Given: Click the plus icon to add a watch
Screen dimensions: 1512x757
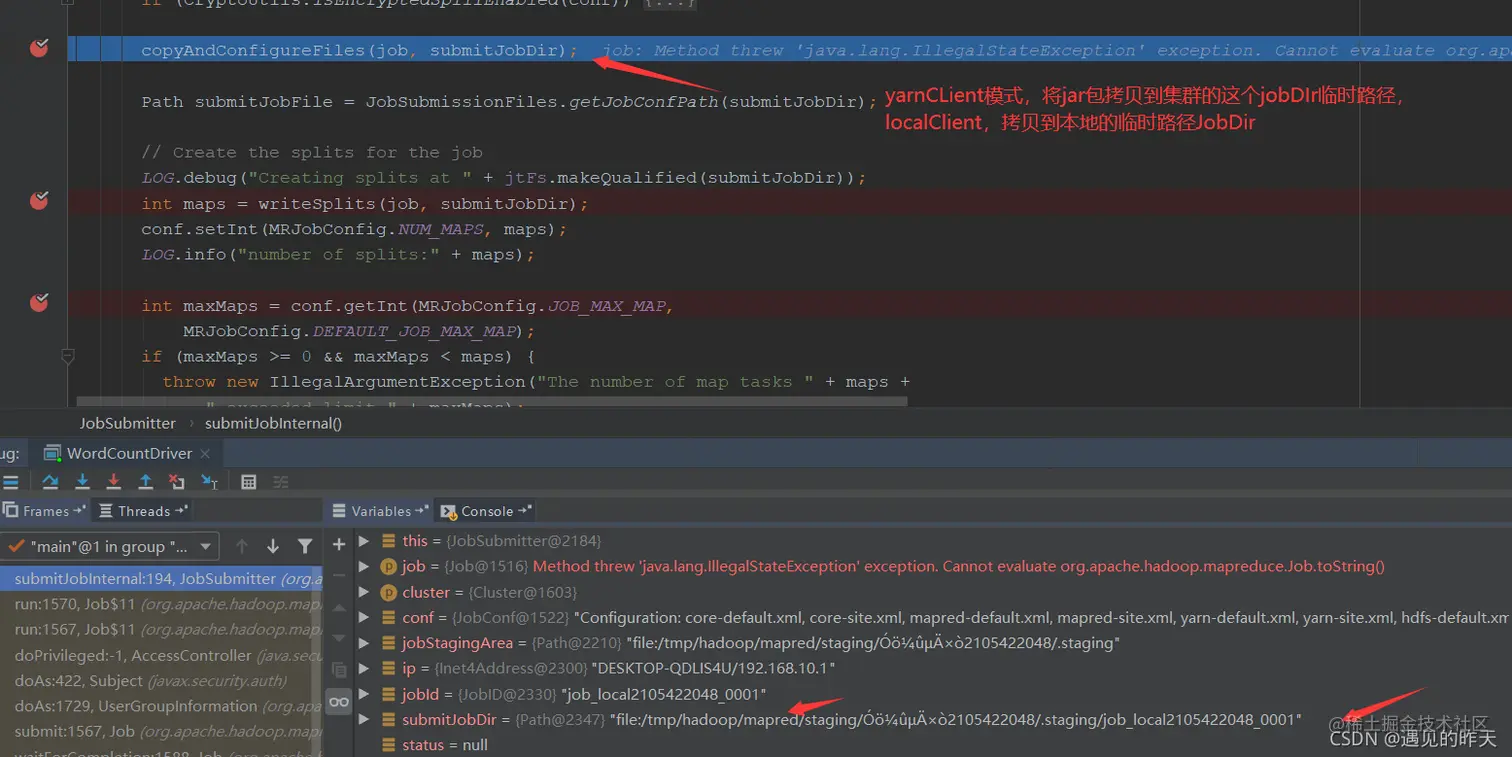Looking at the screenshot, I should click(x=339, y=544).
